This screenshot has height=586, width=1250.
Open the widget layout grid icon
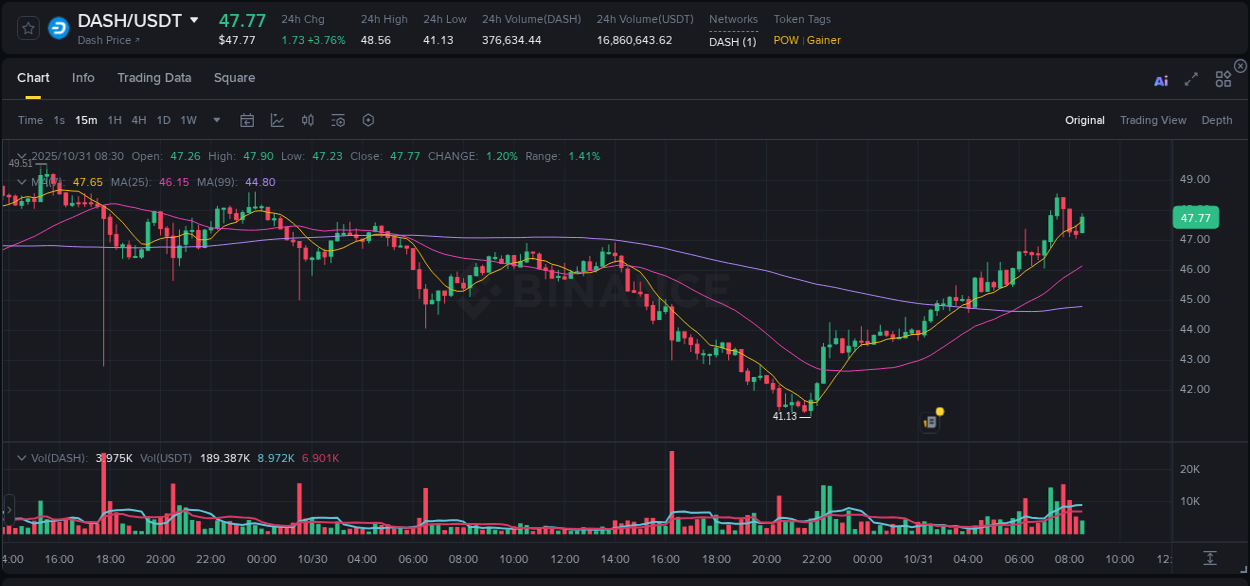coord(1223,79)
